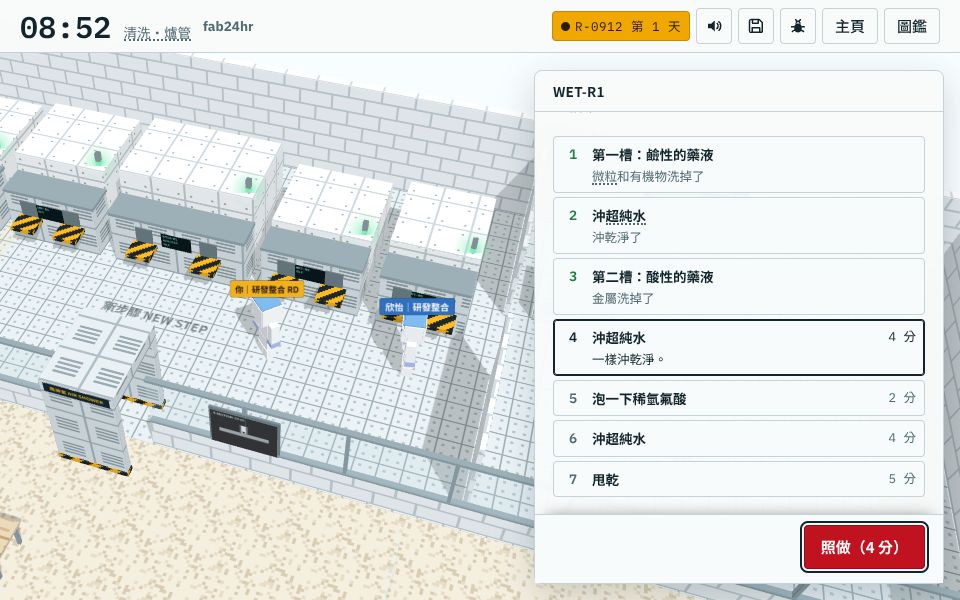Save the game with floppy disk icon
This screenshot has width=960, height=600.
pos(756,26)
